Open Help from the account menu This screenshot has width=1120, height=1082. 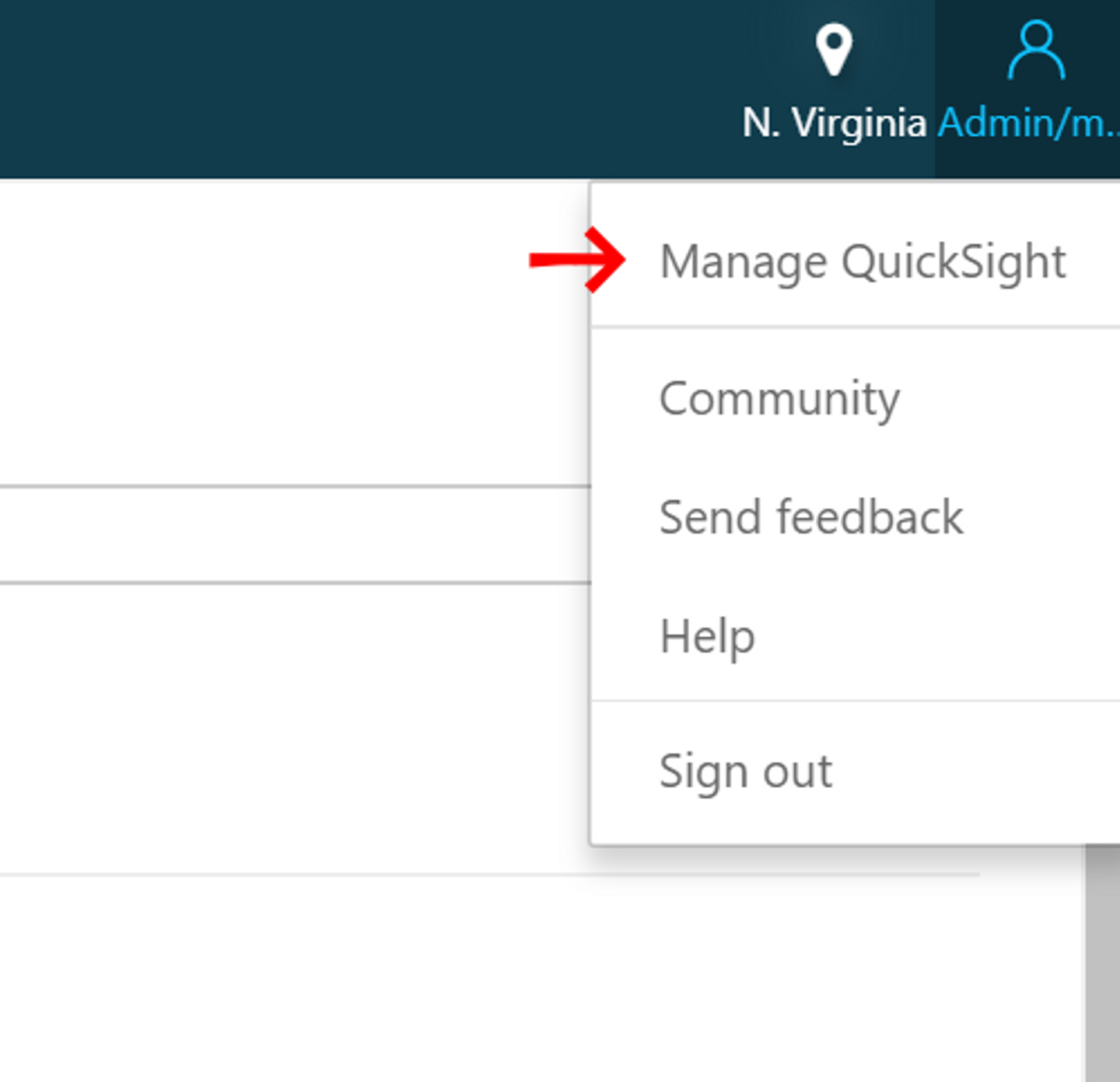[x=707, y=637]
